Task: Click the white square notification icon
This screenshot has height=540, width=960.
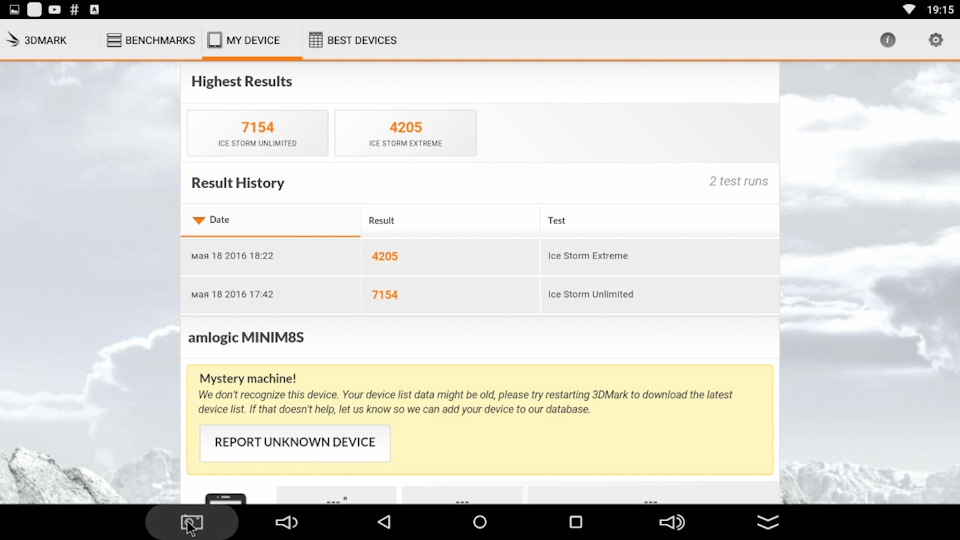Action: coord(34,9)
